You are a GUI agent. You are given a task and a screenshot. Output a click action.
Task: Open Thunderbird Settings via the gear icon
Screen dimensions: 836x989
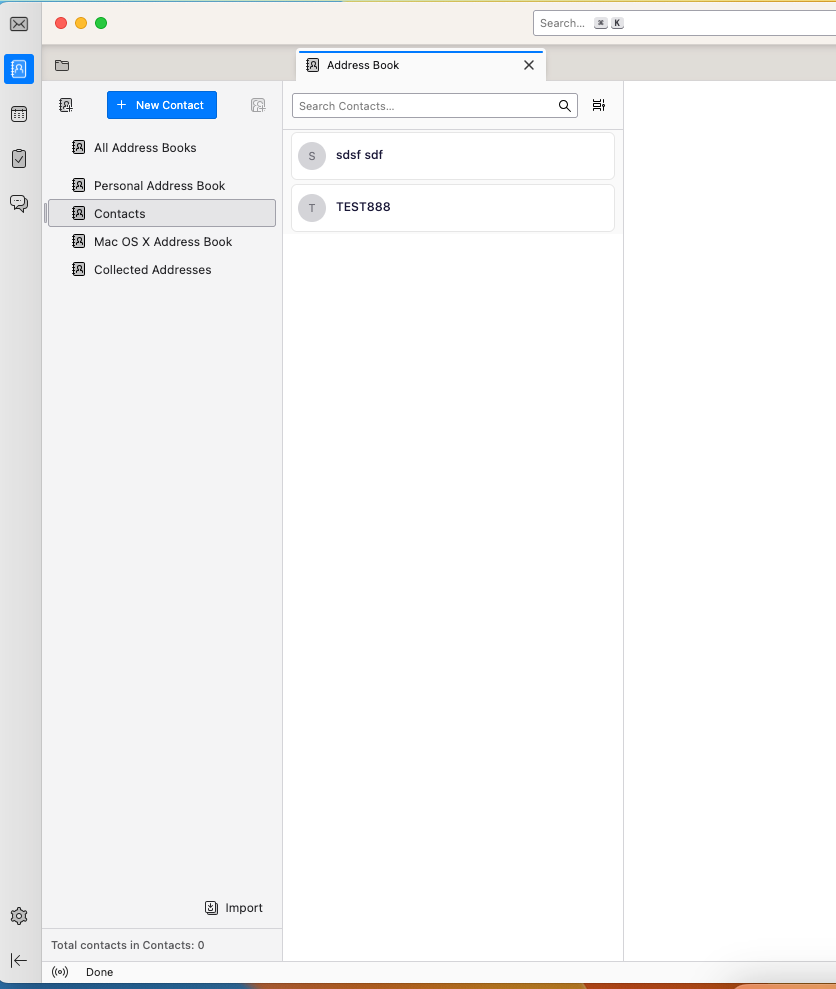19,916
